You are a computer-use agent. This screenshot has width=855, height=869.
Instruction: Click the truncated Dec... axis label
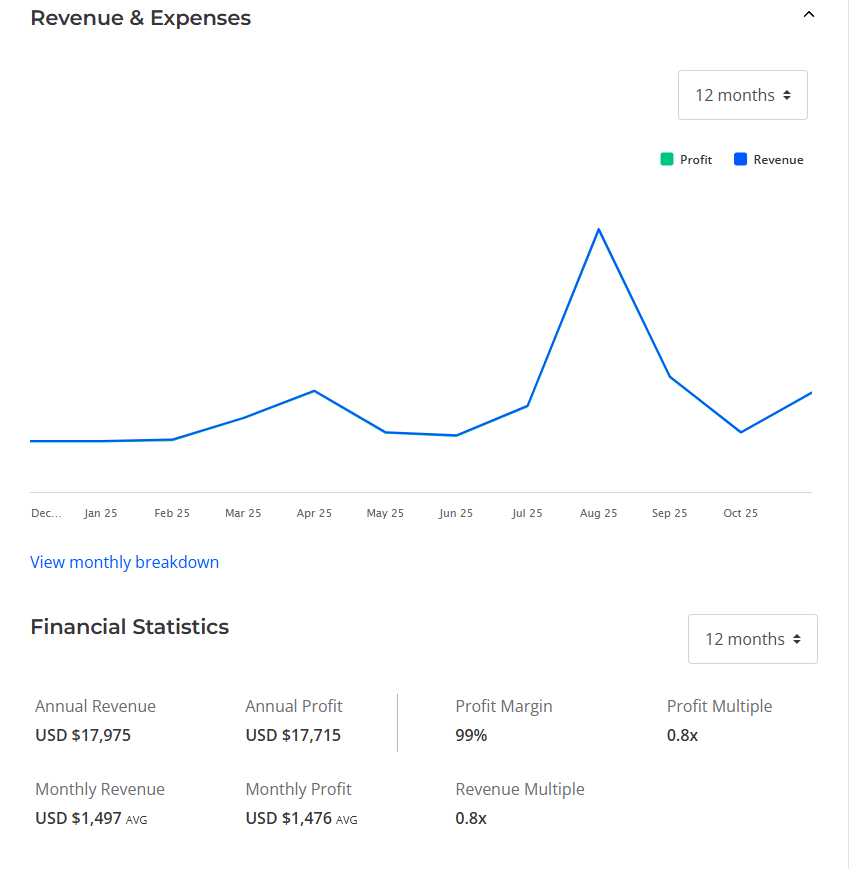(x=46, y=513)
